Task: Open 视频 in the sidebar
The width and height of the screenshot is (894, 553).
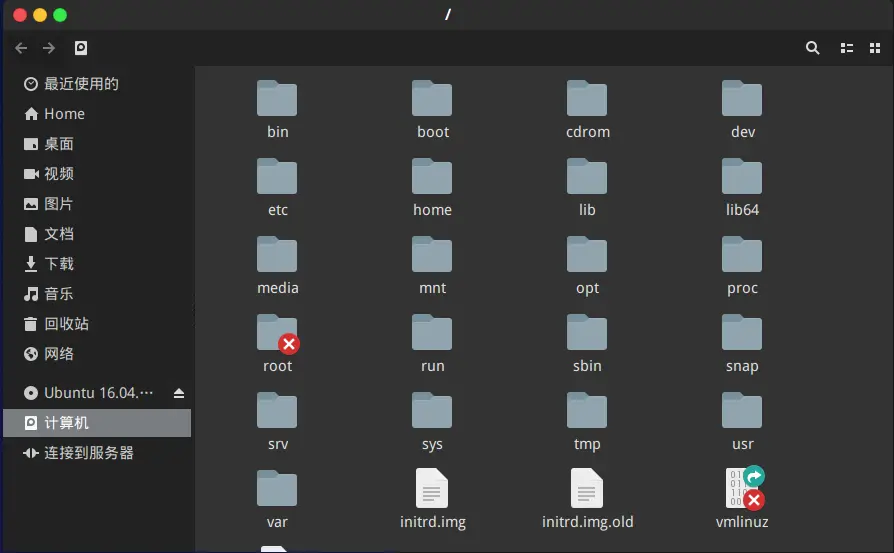Action: [97, 174]
